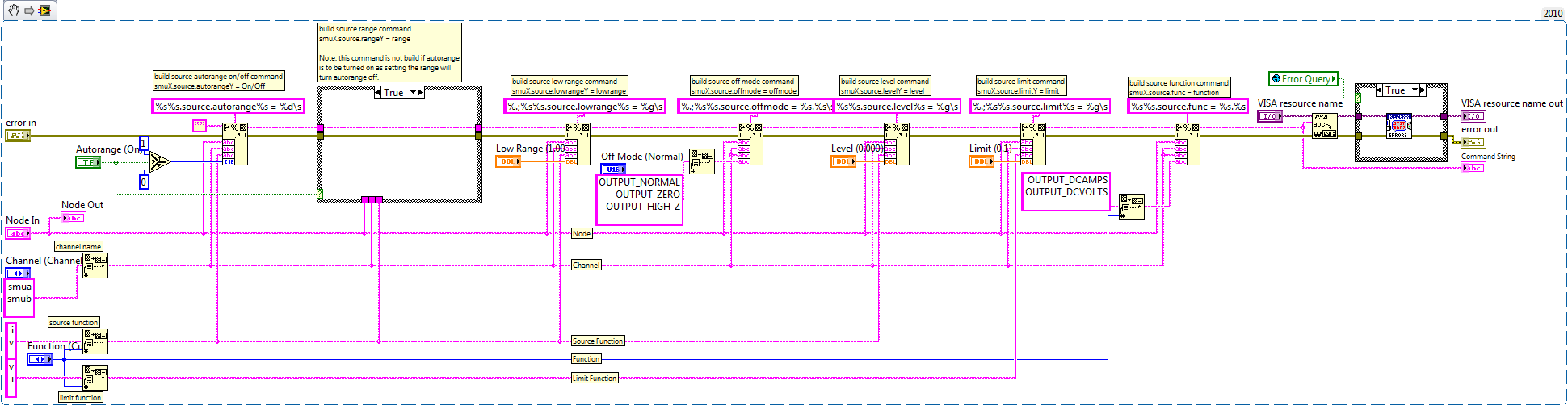
Task: Click the Limit Function wire label
Action: 595,378
